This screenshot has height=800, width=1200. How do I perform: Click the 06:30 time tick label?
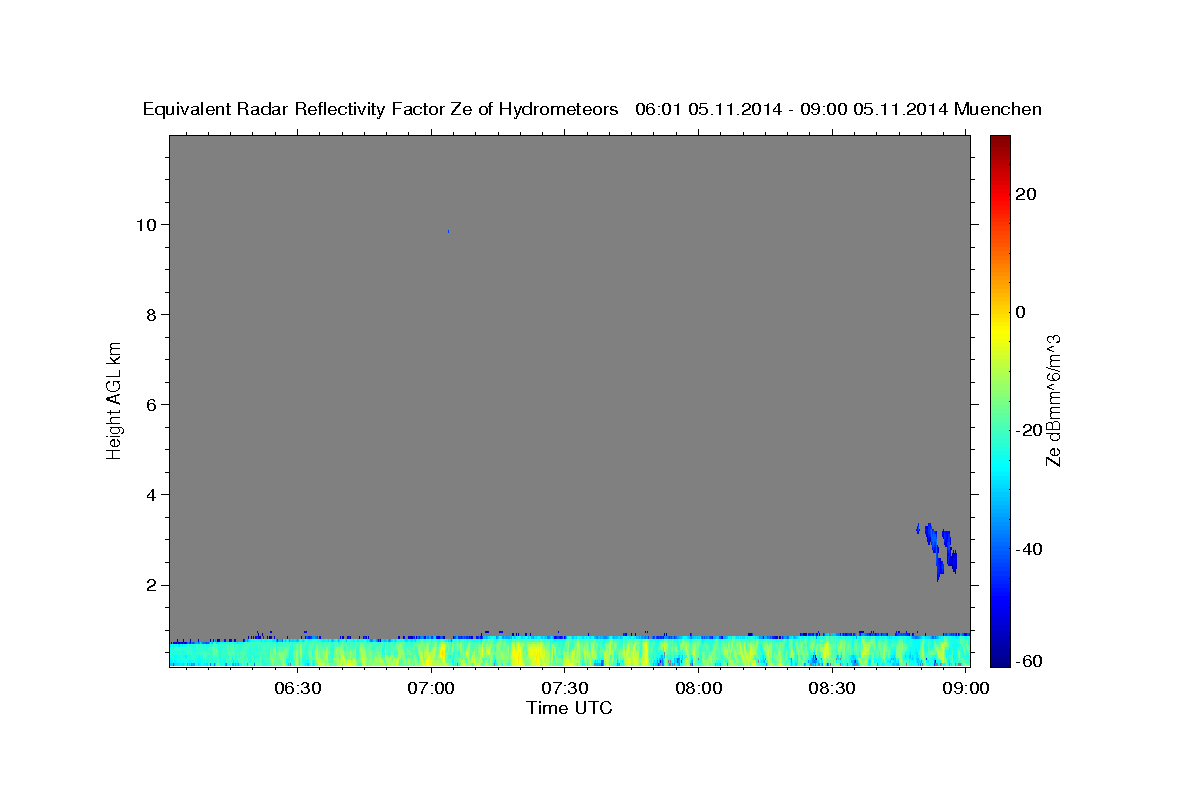coord(297,688)
